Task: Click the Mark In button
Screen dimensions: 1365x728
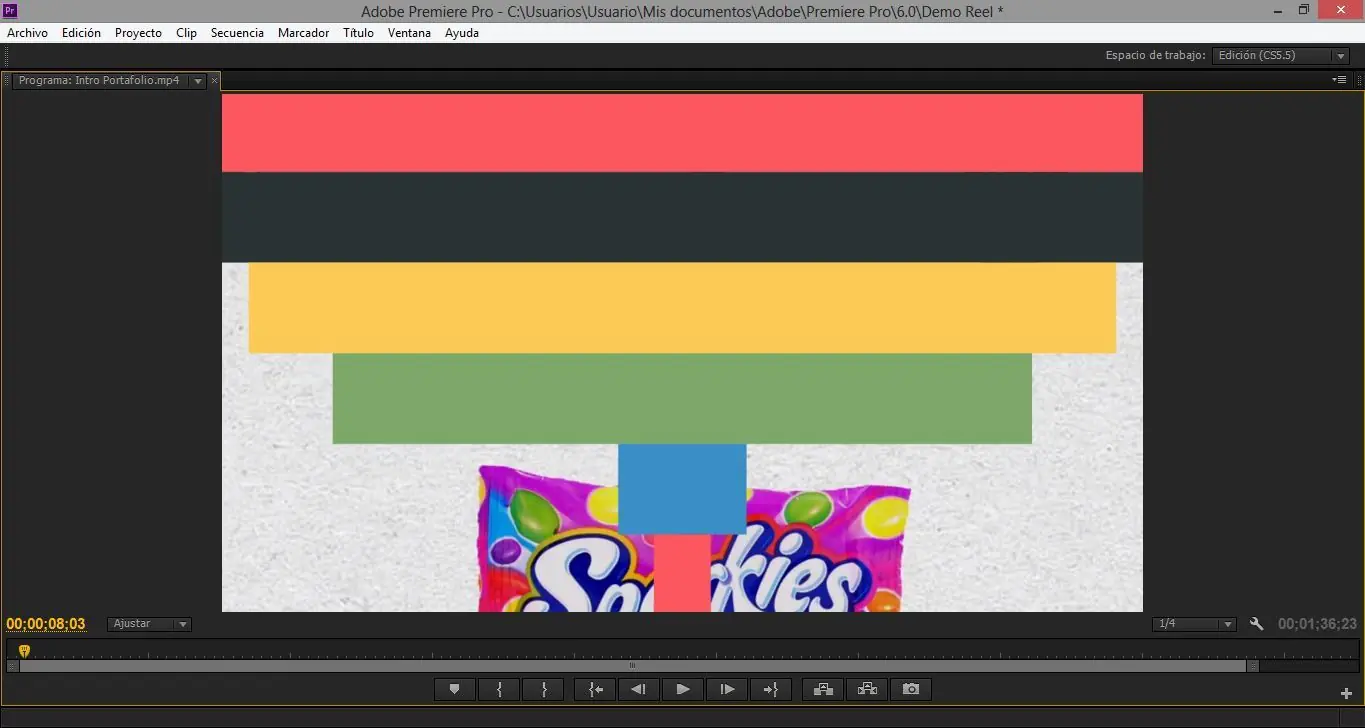Action: click(499, 689)
